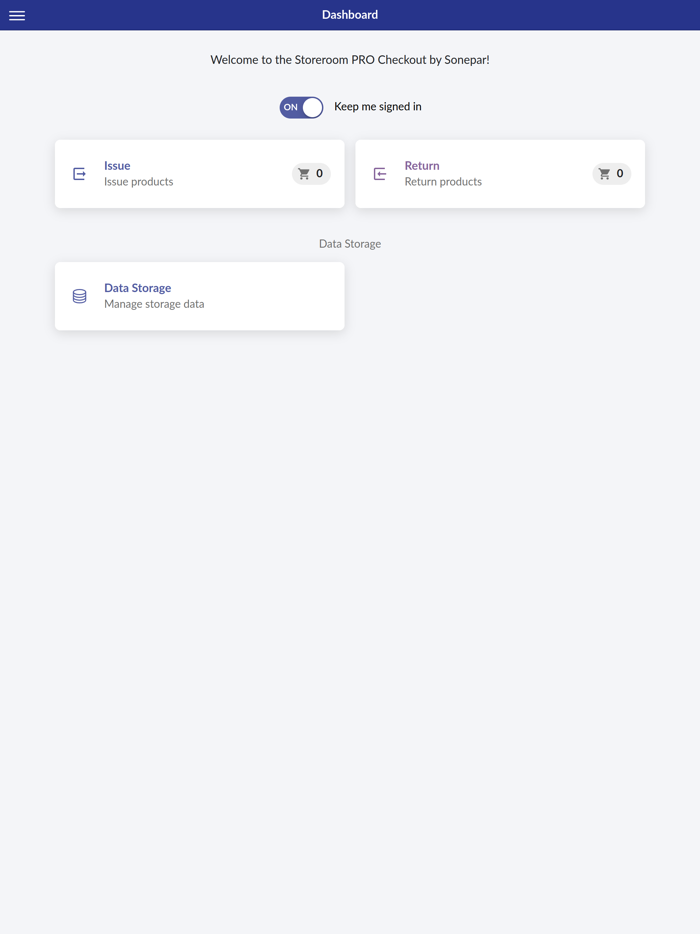Click the Return products import icon
This screenshot has width=700, height=934.
point(380,173)
